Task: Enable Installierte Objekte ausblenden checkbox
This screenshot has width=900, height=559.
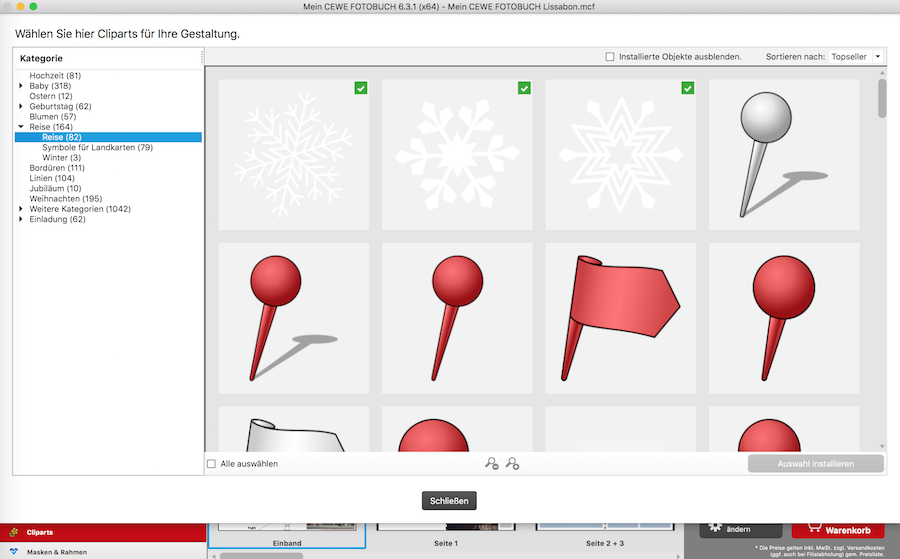Action: (x=610, y=57)
